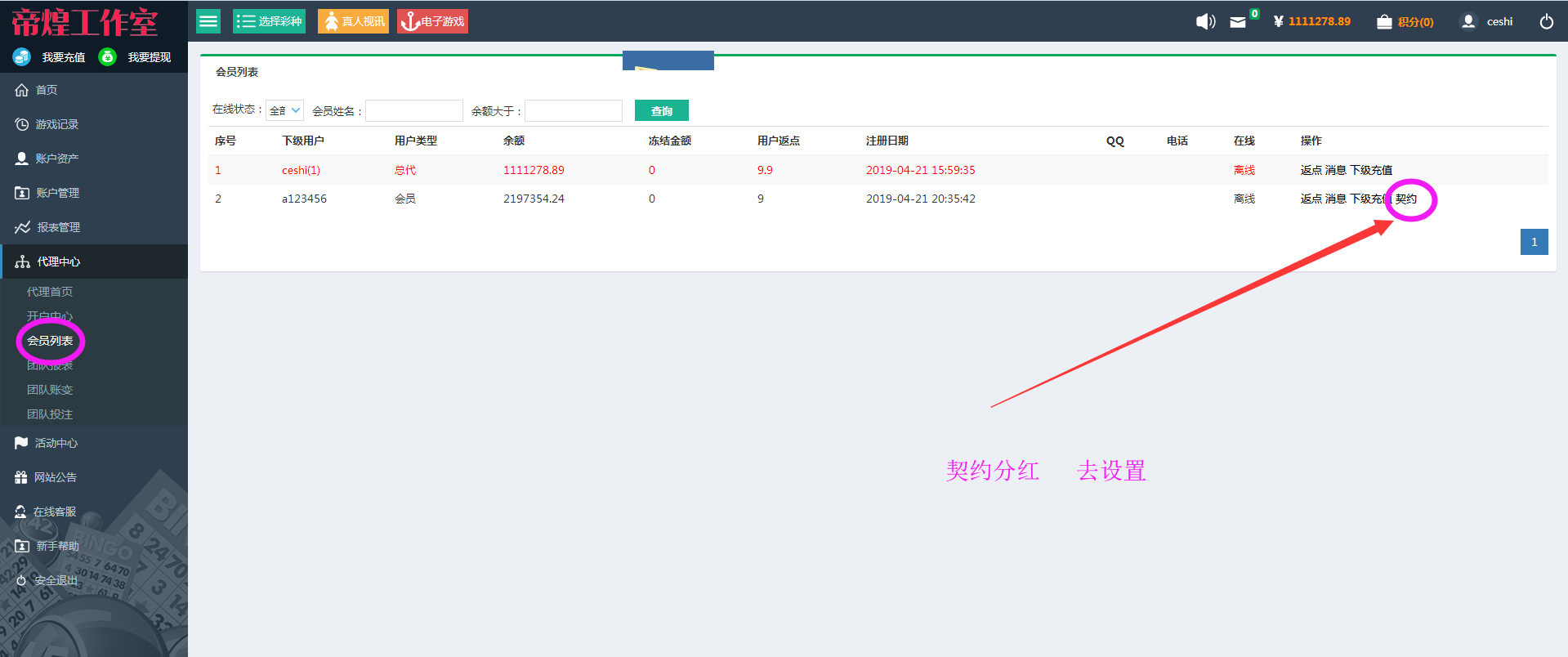The image size is (1568, 657).
Task: Click the 会员姓名 input field
Action: point(413,110)
